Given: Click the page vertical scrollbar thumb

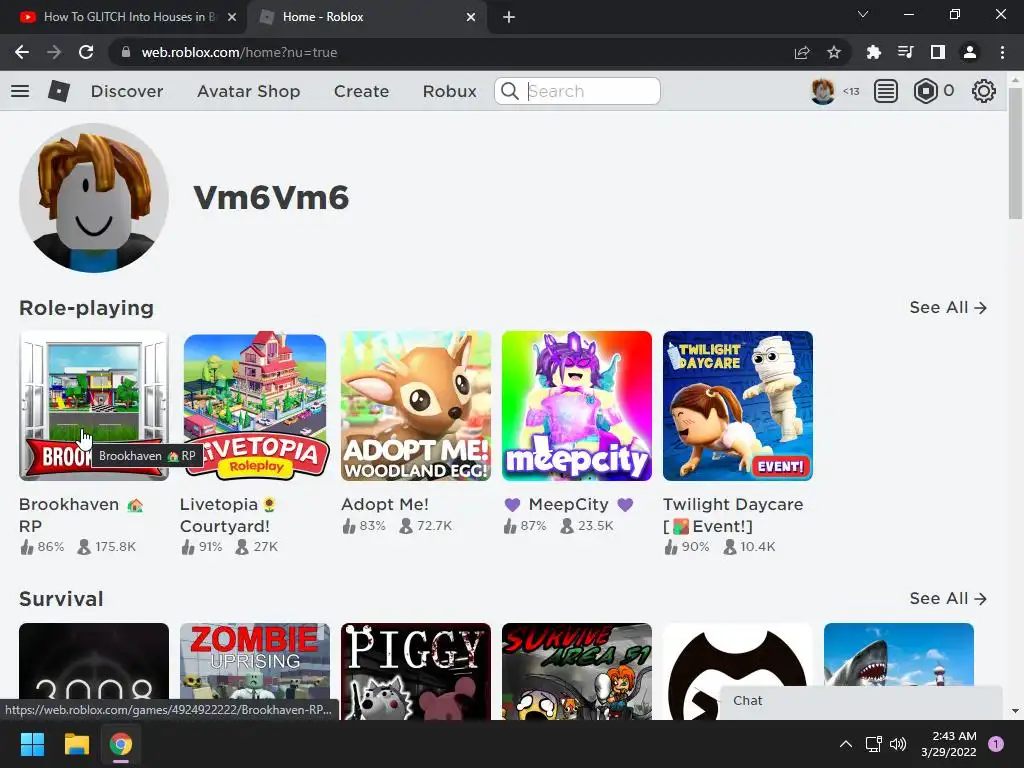Looking at the screenshot, I should pyautogui.click(x=1015, y=153).
